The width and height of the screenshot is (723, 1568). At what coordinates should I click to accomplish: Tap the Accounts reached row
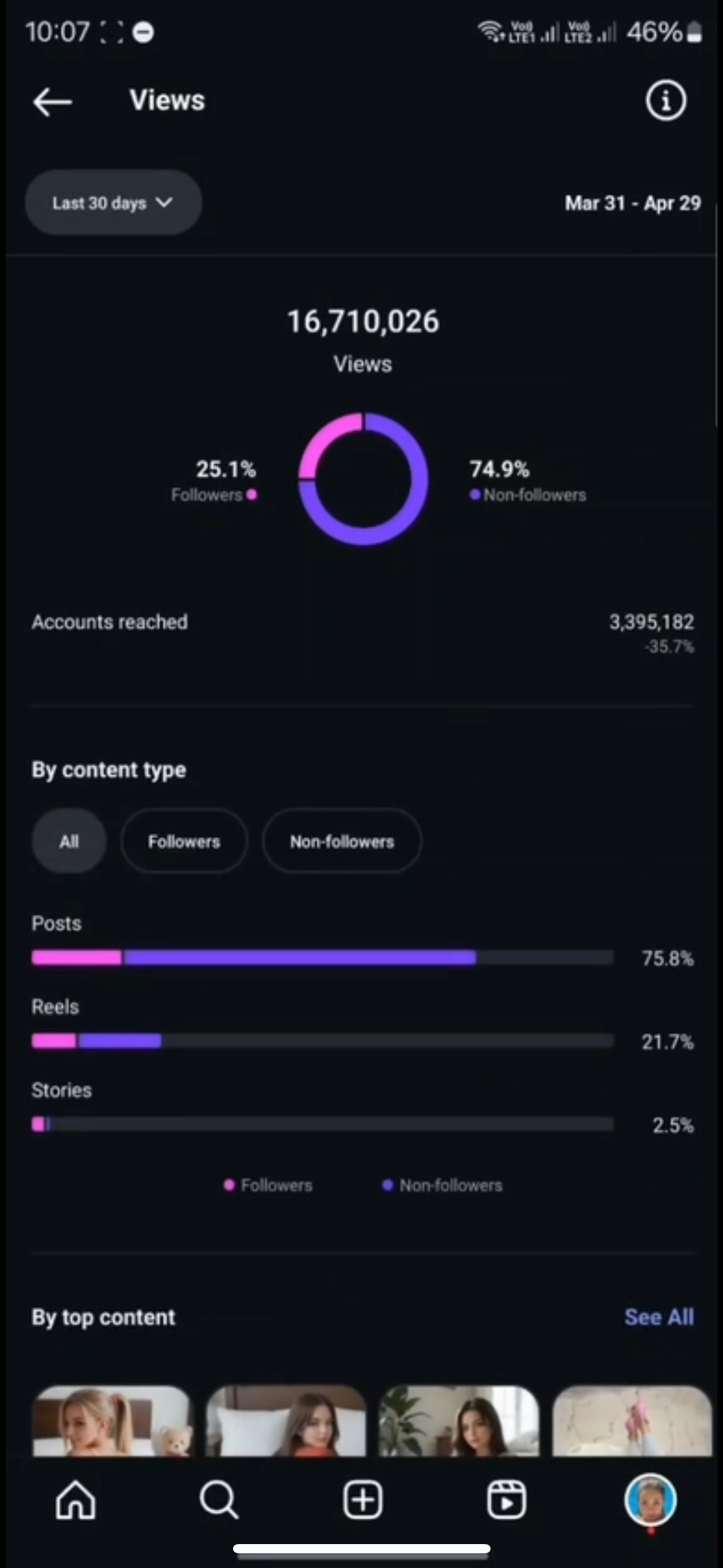[x=362, y=623]
